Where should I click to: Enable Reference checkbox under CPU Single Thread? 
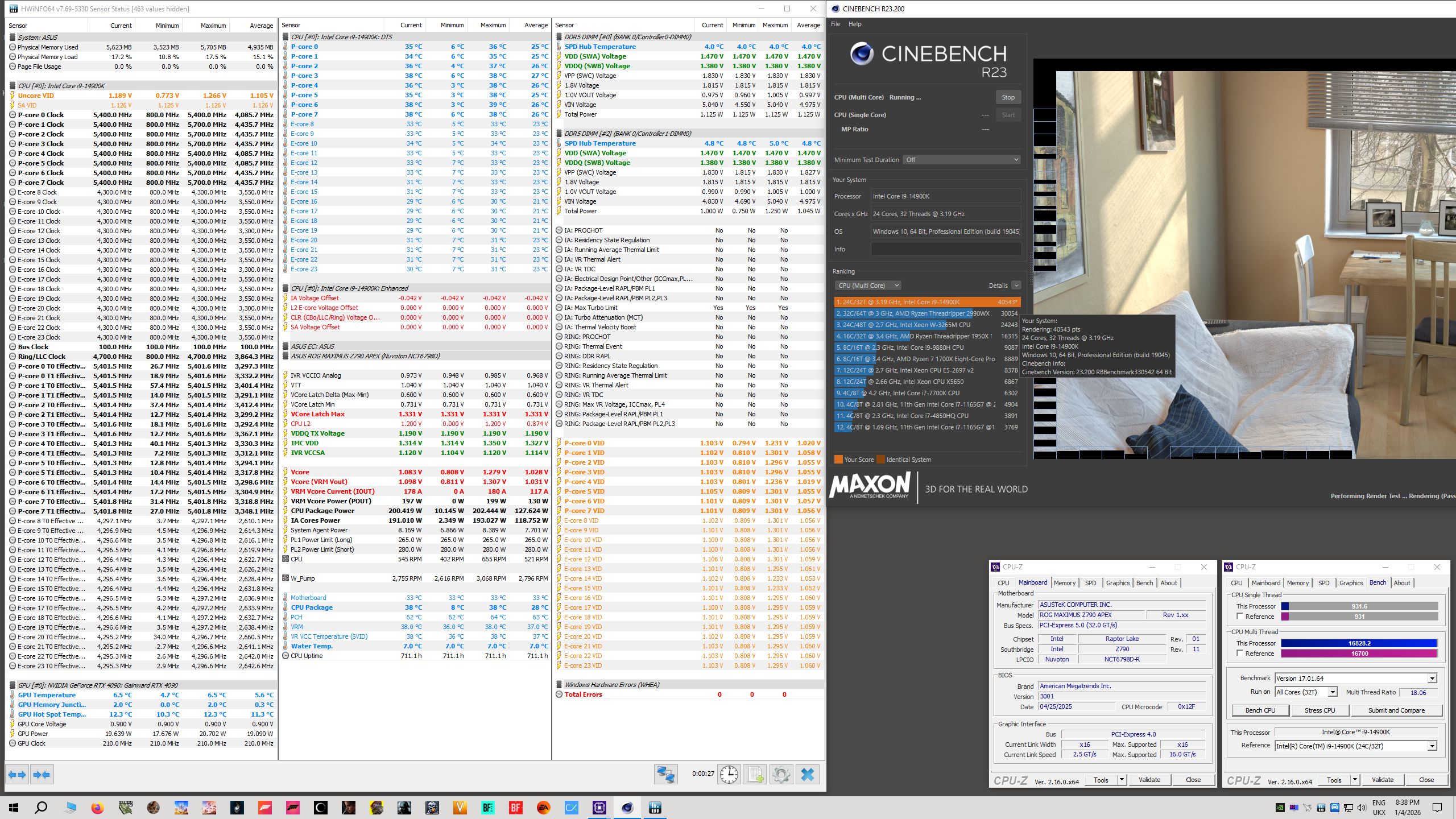[x=1240, y=617]
